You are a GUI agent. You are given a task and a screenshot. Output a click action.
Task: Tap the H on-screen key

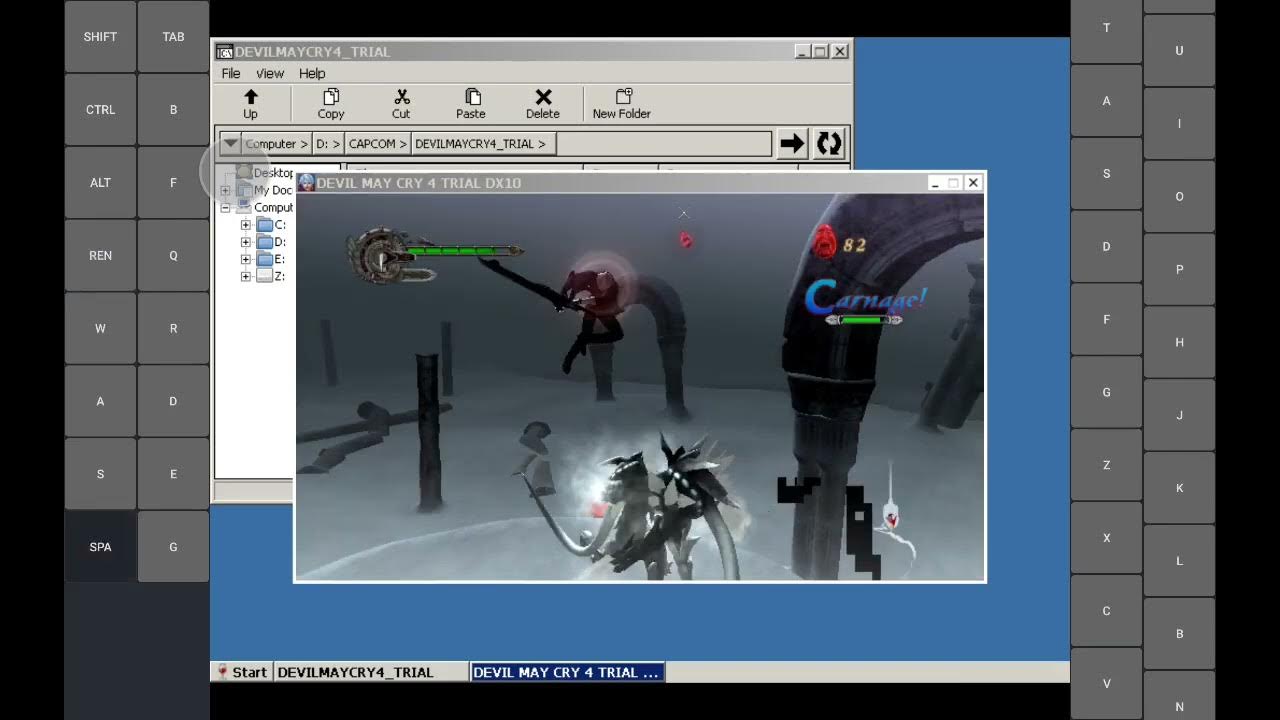[1179, 343]
